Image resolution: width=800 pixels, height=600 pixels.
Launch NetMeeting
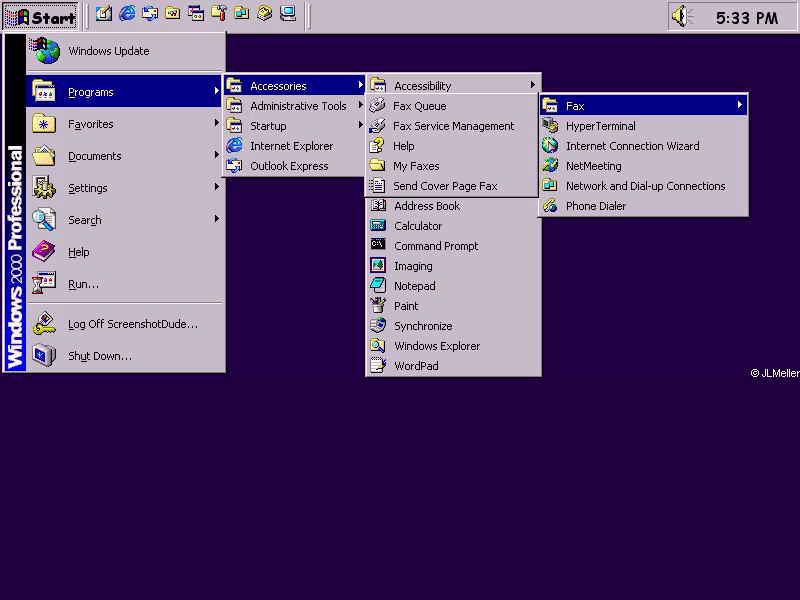tap(644, 166)
